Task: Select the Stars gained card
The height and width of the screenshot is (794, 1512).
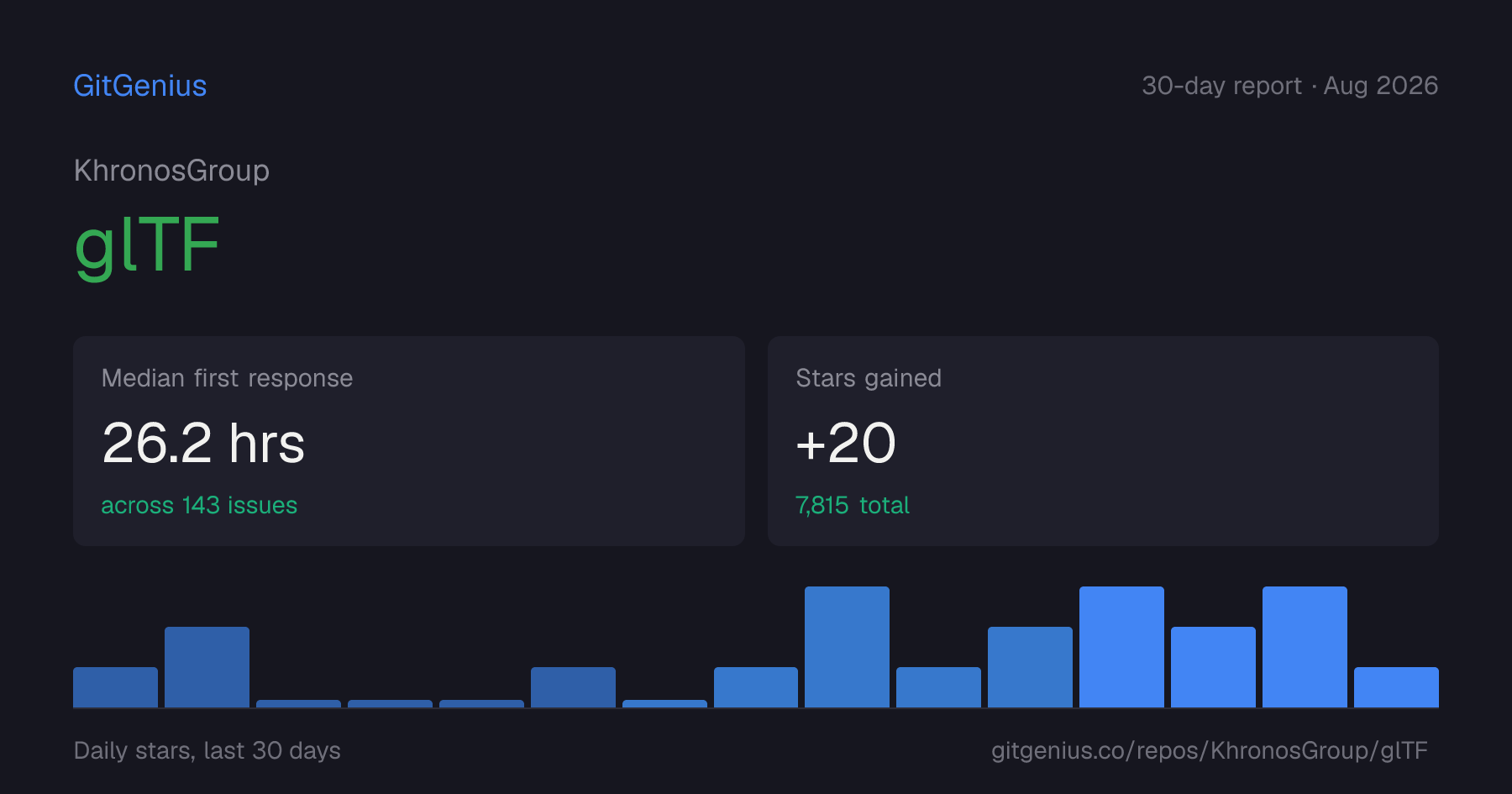Action: 1103,441
